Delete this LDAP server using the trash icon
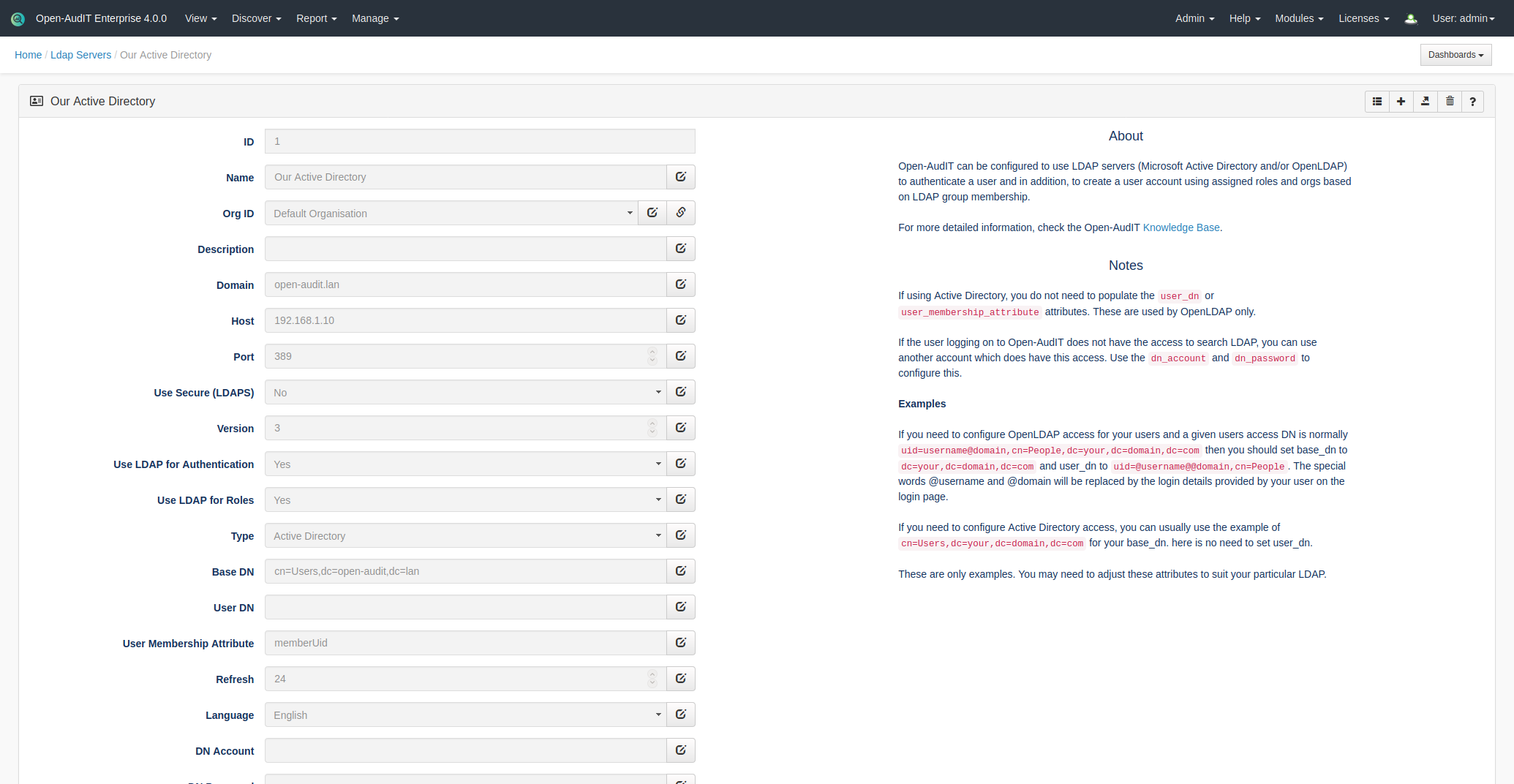1514x784 pixels. pyautogui.click(x=1449, y=102)
